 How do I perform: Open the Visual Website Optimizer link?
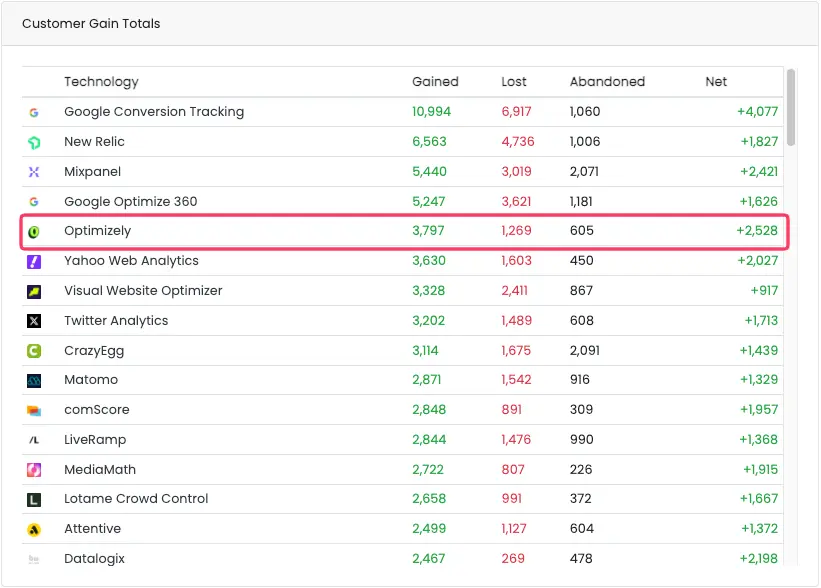tap(143, 290)
